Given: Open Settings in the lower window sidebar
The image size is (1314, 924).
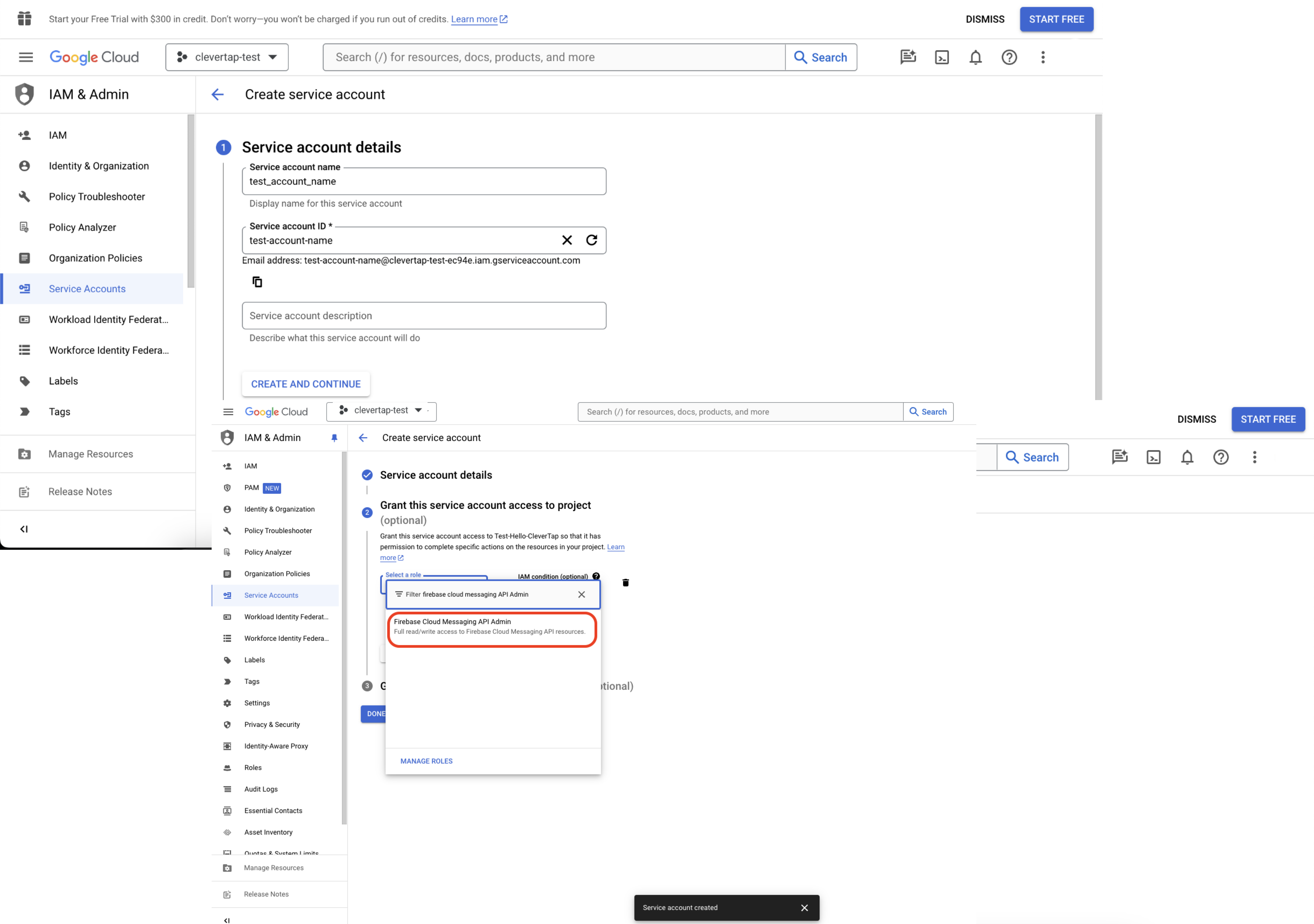Looking at the screenshot, I should click(x=275, y=703).
